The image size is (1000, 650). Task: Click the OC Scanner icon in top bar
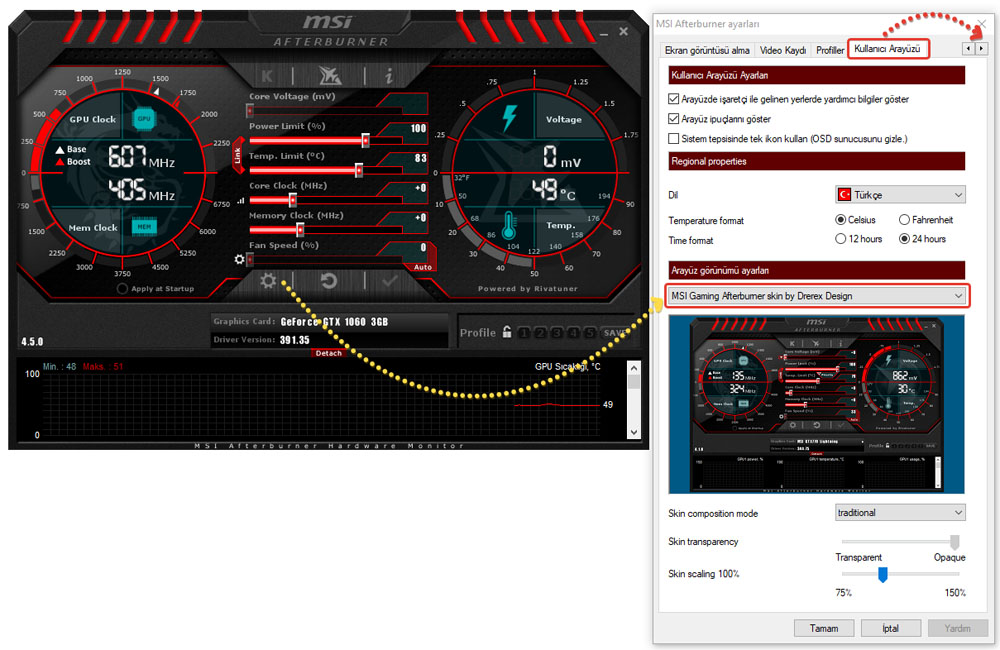(328, 76)
